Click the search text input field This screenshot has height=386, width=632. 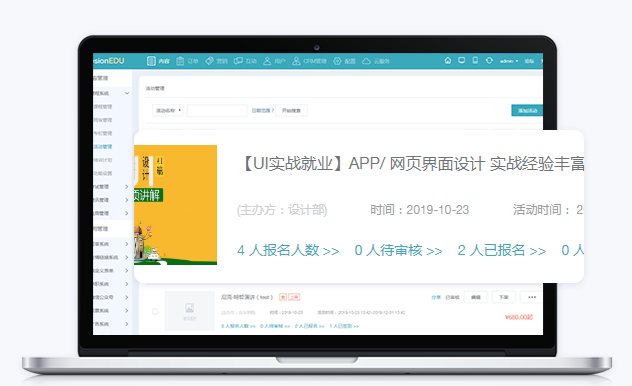pyautogui.click(x=217, y=110)
